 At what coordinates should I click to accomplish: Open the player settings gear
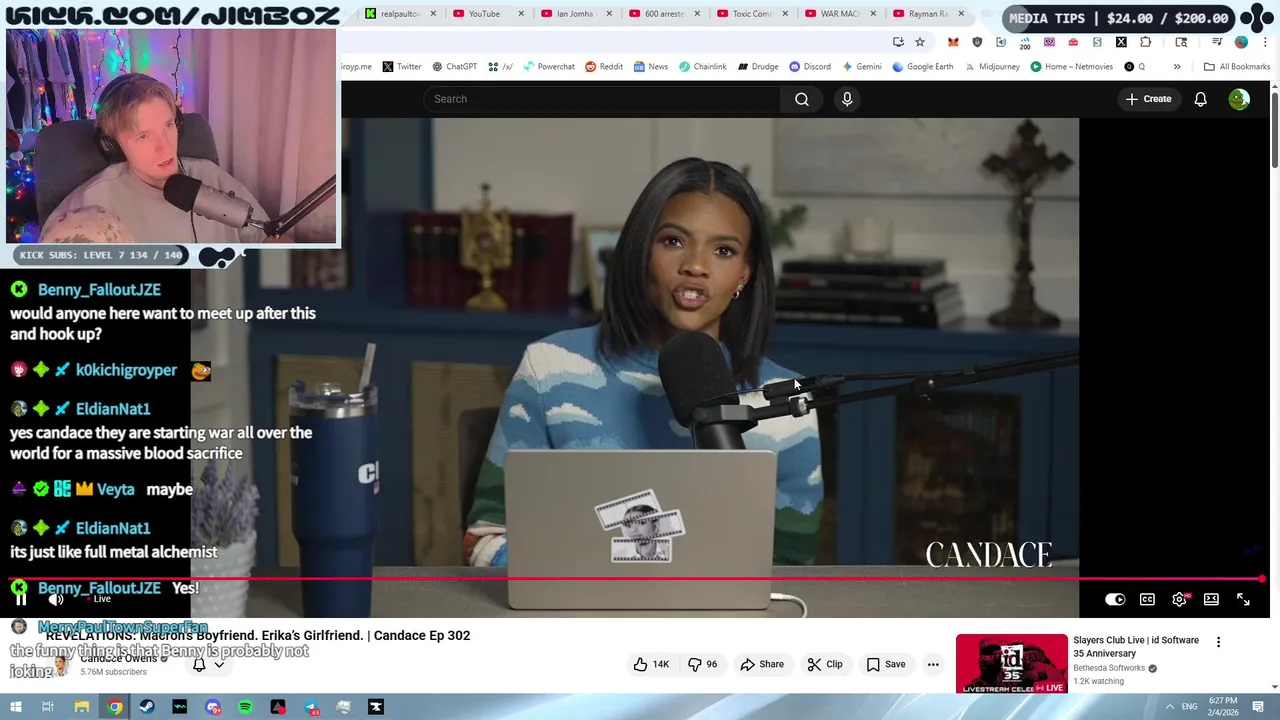(x=1179, y=599)
